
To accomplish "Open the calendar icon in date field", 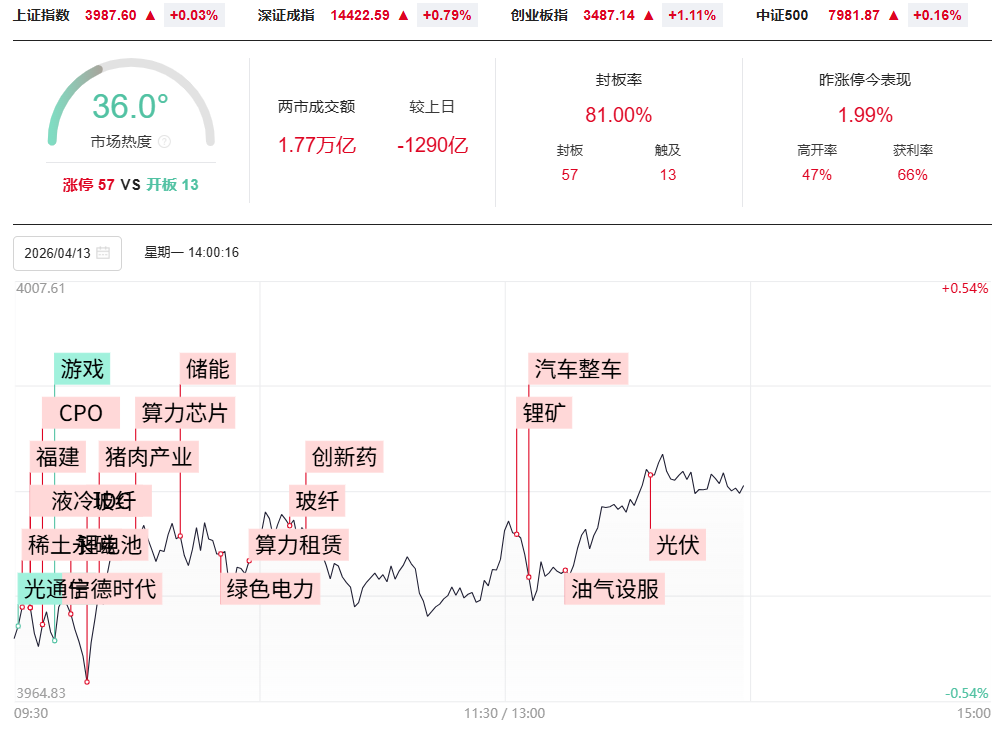I will click(104, 253).
